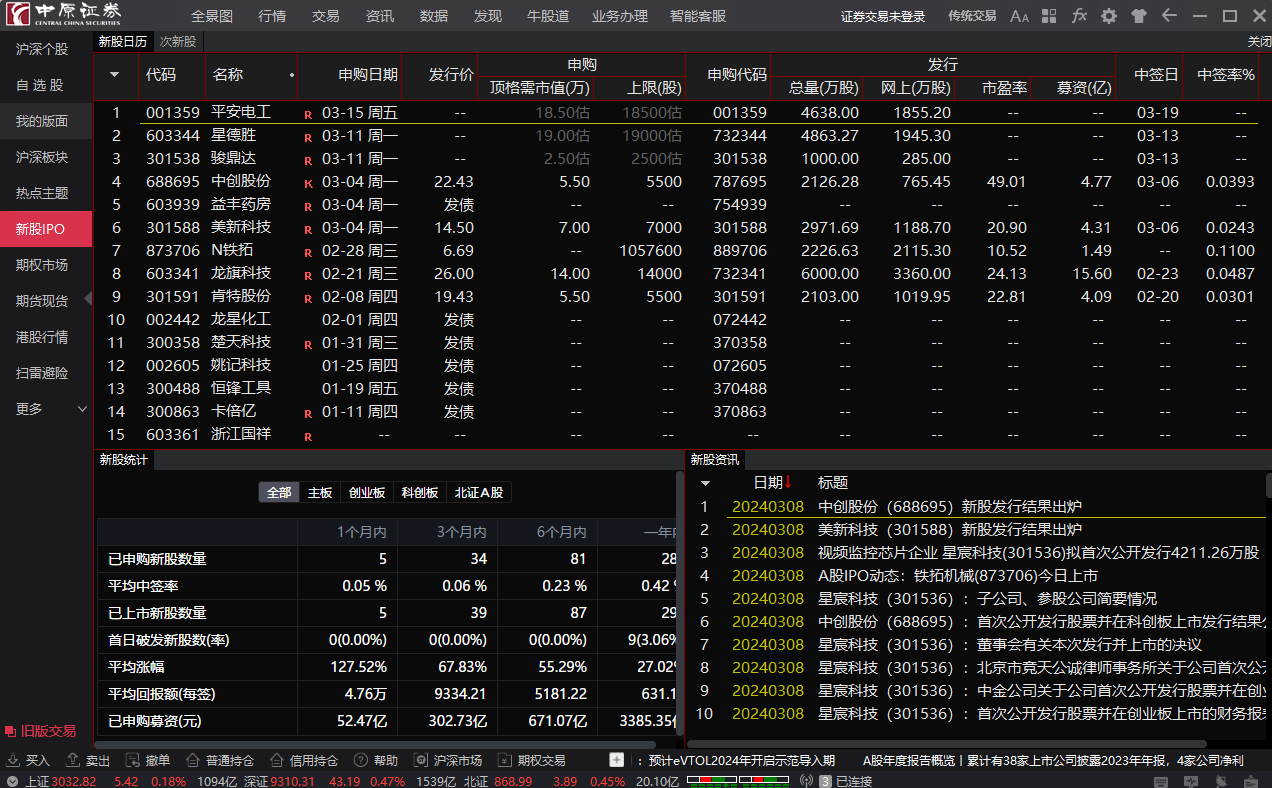Image resolution: width=1272 pixels, height=788 pixels.
Task: Click 已连接 status text
Action: pyautogui.click(x=853, y=781)
